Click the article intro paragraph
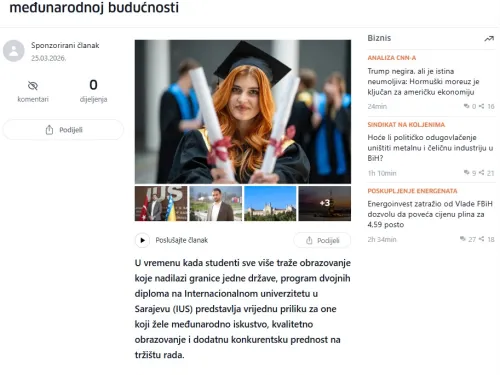Image resolution: width=500 pixels, height=375 pixels. 242,309
